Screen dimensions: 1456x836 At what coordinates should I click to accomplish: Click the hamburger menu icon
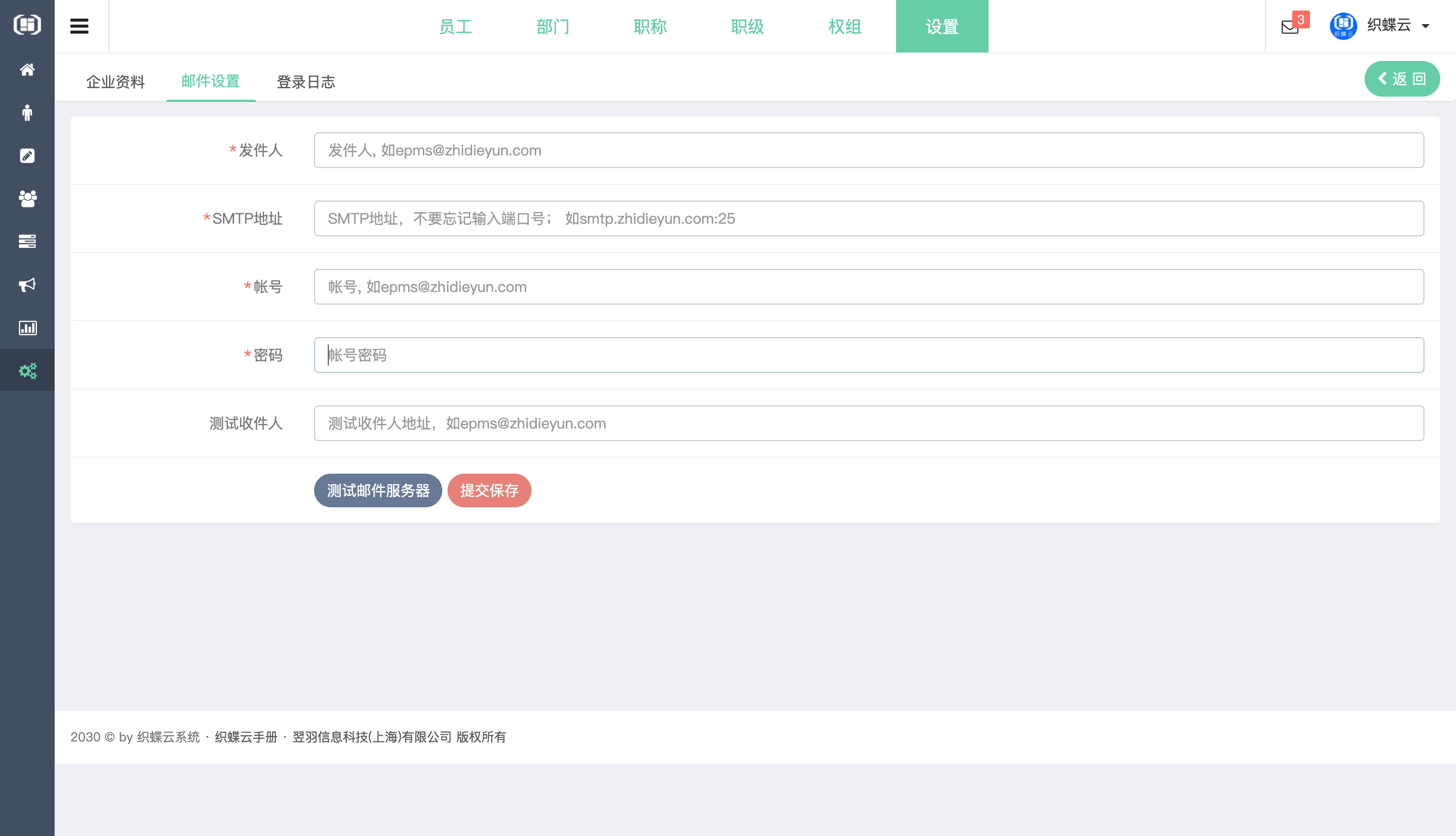point(79,26)
